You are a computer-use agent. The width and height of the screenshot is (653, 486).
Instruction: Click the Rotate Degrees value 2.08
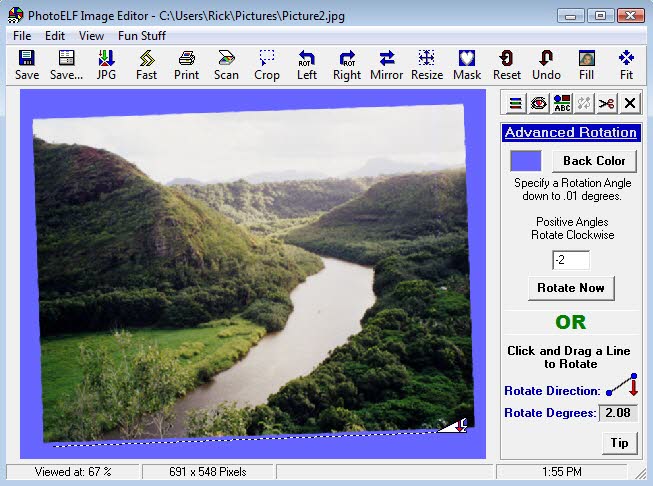[x=618, y=413]
